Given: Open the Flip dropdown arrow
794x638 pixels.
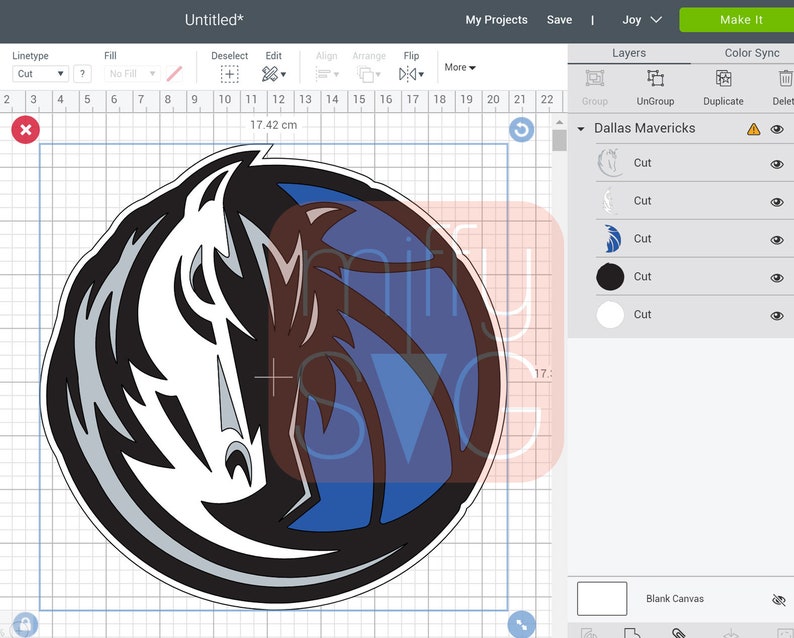Looking at the screenshot, I should [421, 74].
